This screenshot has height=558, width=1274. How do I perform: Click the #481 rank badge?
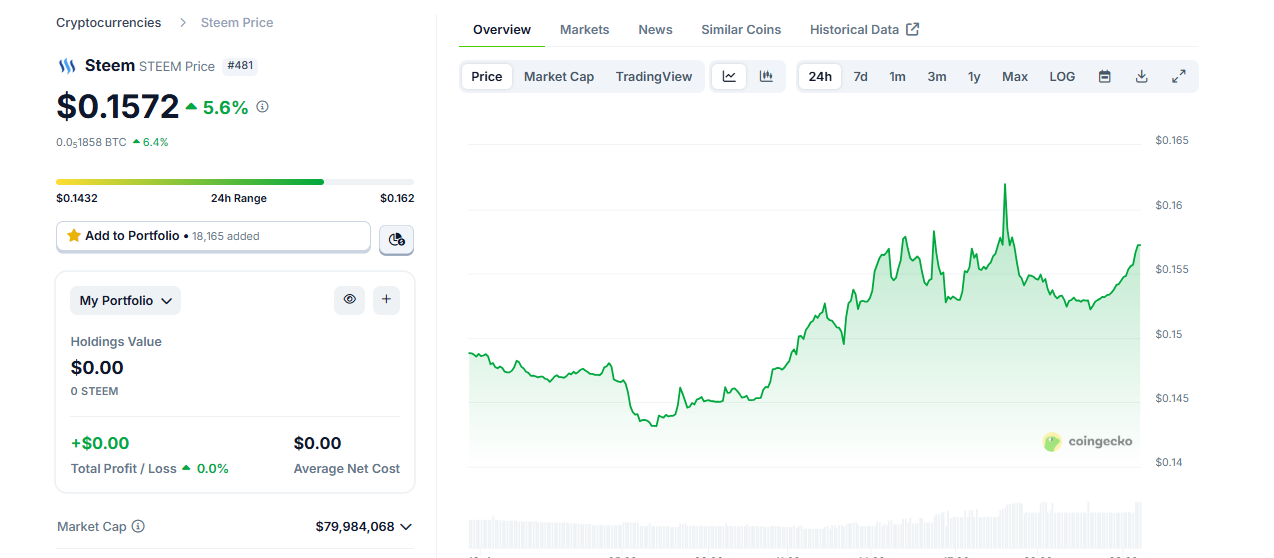pyautogui.click(x=239, y=65)
